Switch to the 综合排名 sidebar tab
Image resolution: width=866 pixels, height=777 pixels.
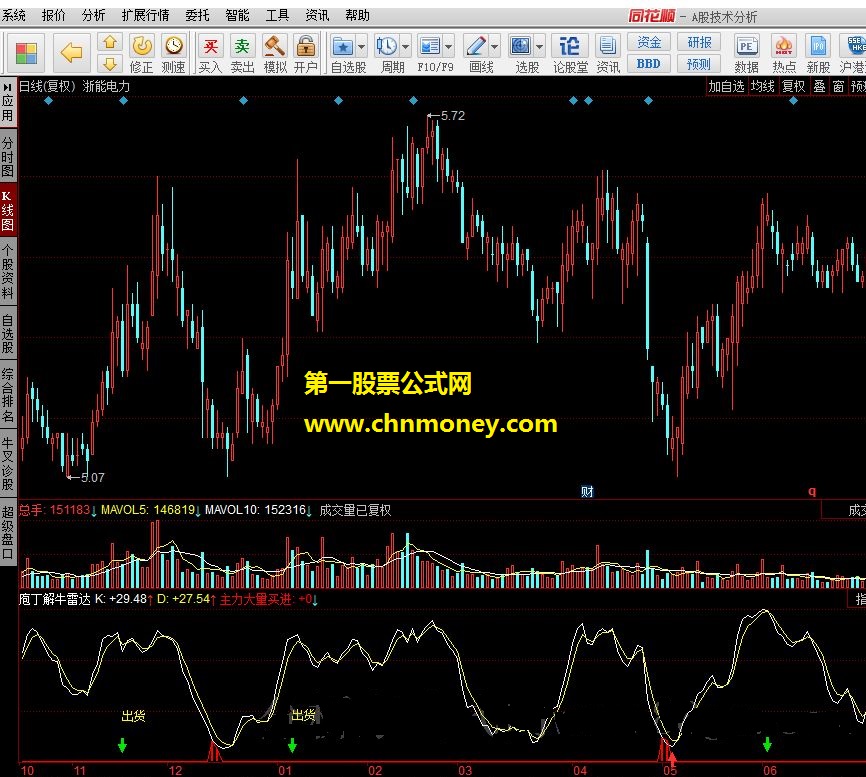tap(8, 395)
